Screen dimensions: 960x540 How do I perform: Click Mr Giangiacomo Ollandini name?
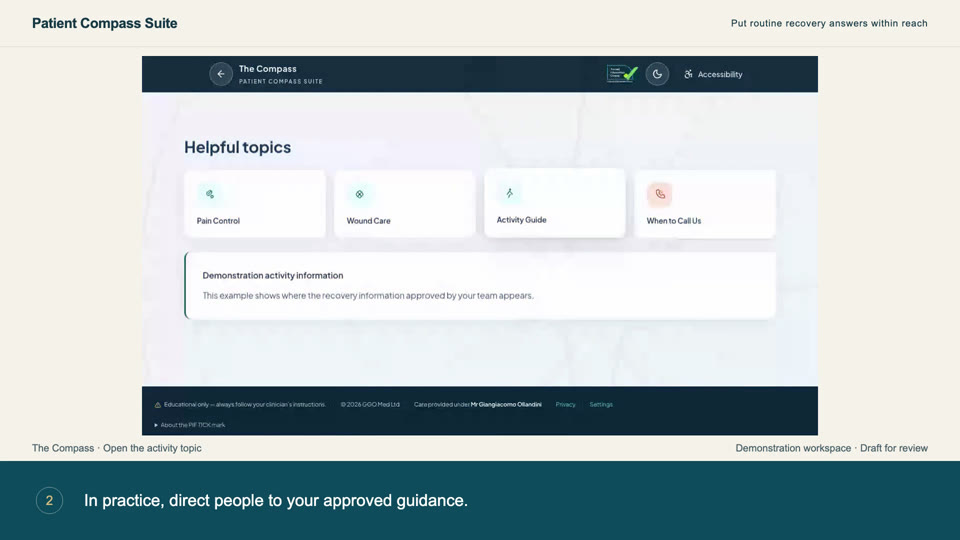(x=506, y=405)
